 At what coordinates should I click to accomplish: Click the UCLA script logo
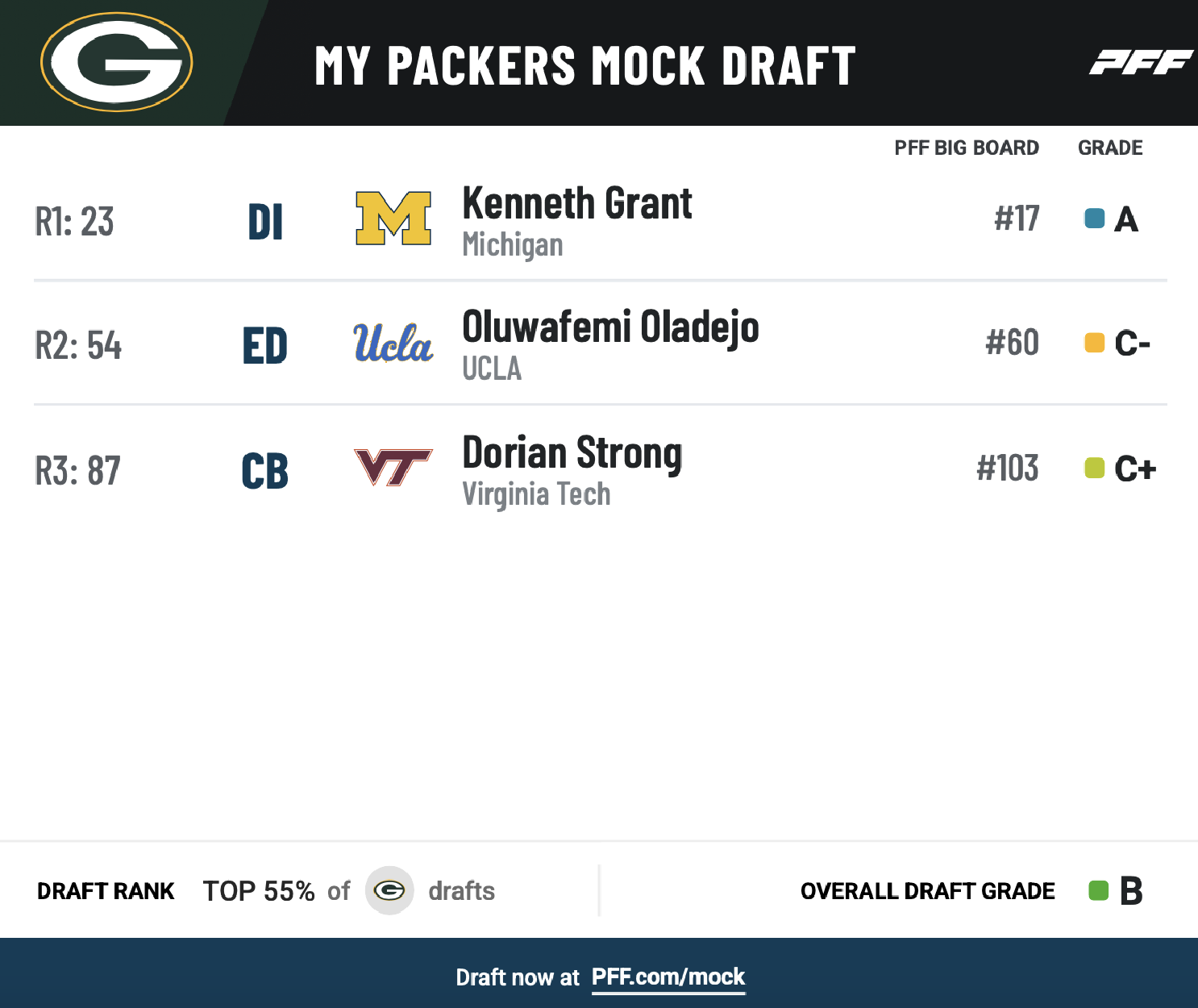click(x=393, y=343)
